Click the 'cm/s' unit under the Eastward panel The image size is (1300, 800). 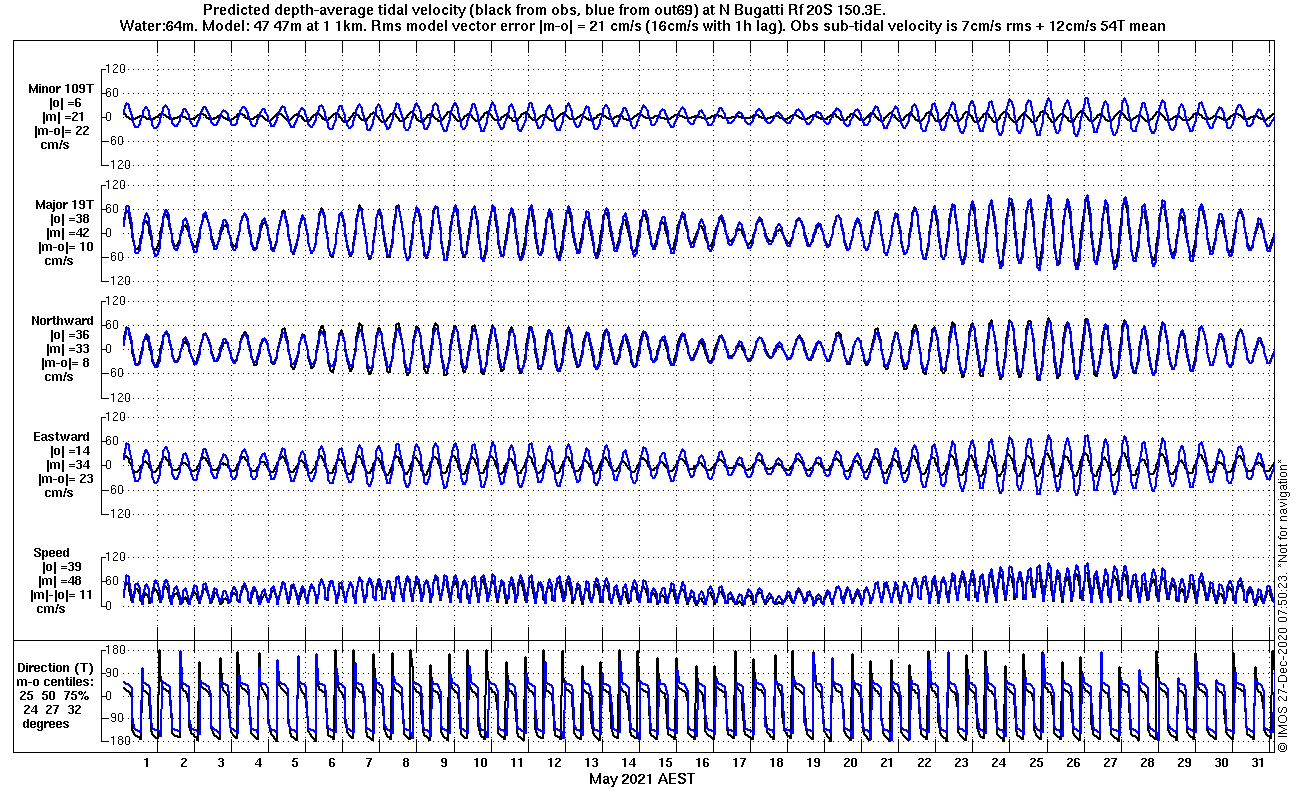coord(58,493)
